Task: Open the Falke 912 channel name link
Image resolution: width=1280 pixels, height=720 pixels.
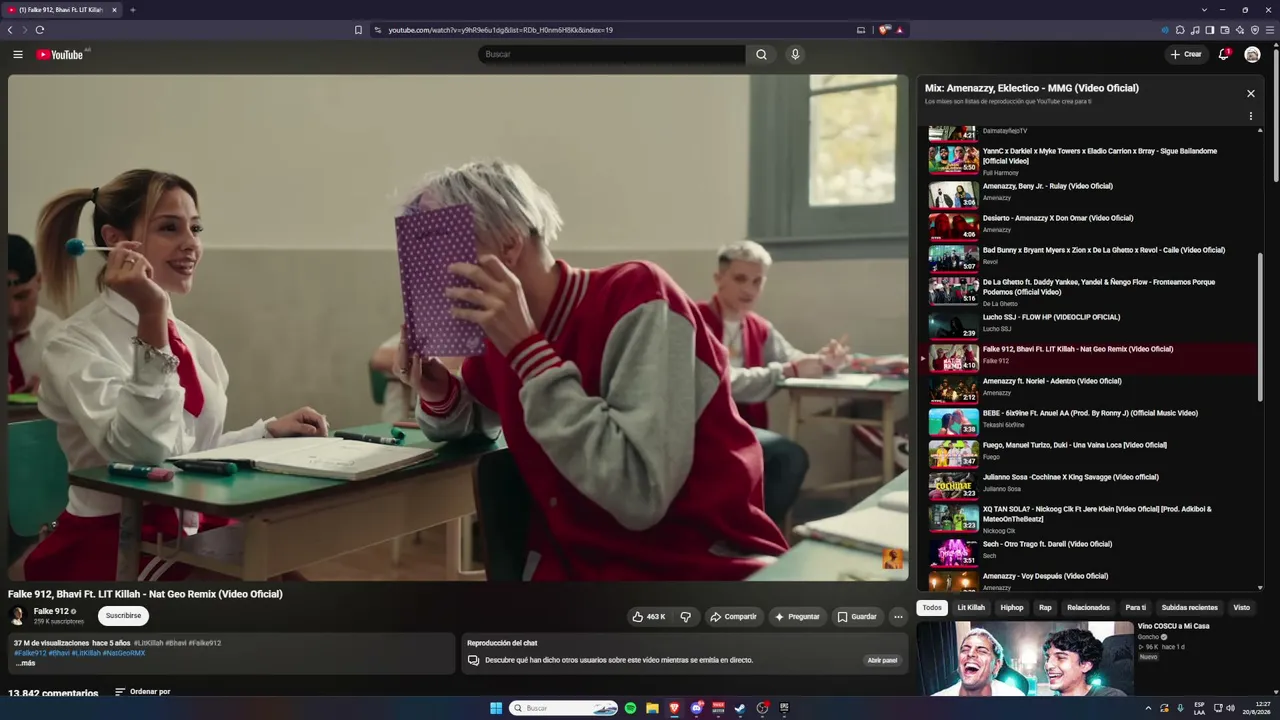Action: 51,611
